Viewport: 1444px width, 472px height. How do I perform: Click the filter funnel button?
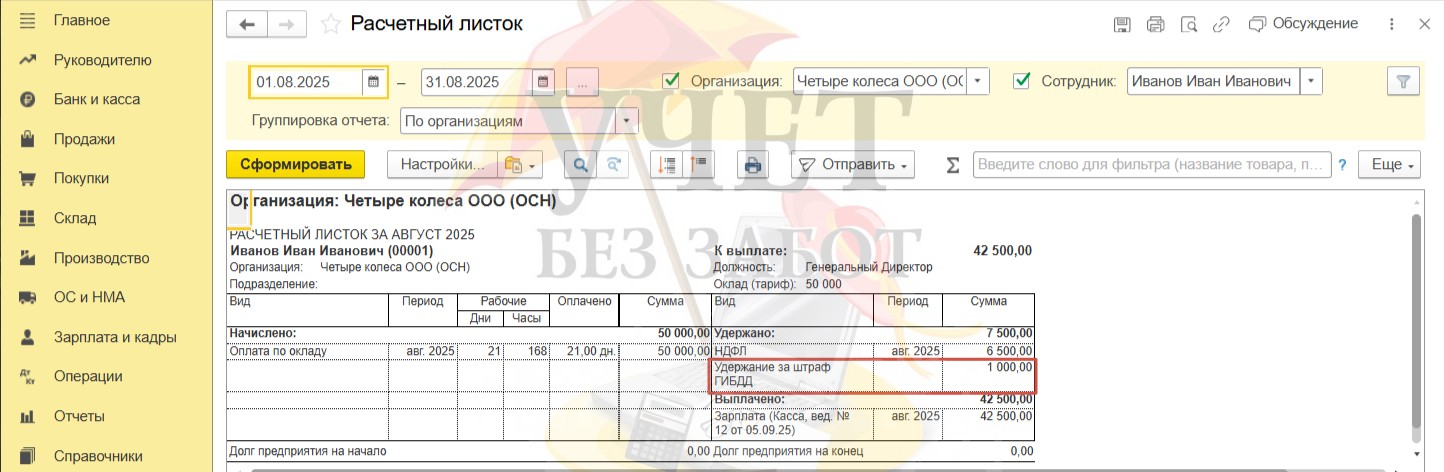click(x=1403, y=81)
